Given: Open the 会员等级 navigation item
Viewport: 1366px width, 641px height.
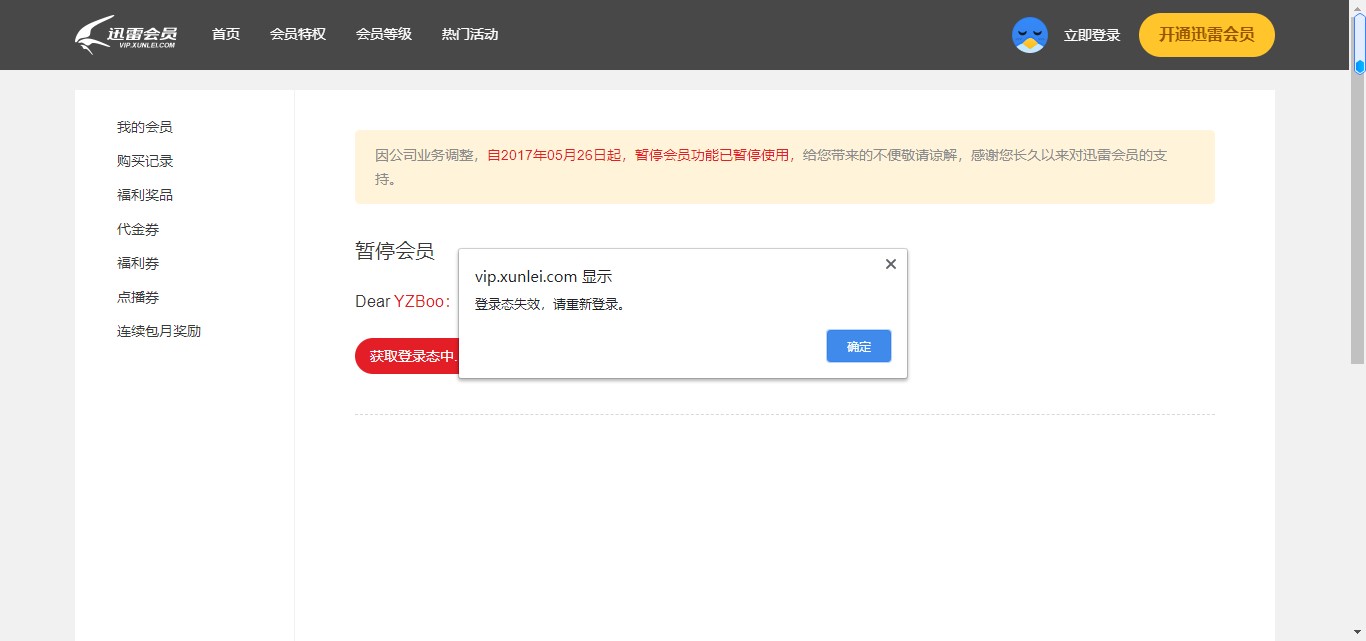Looking at the screenshot, I should pos(383,33).
